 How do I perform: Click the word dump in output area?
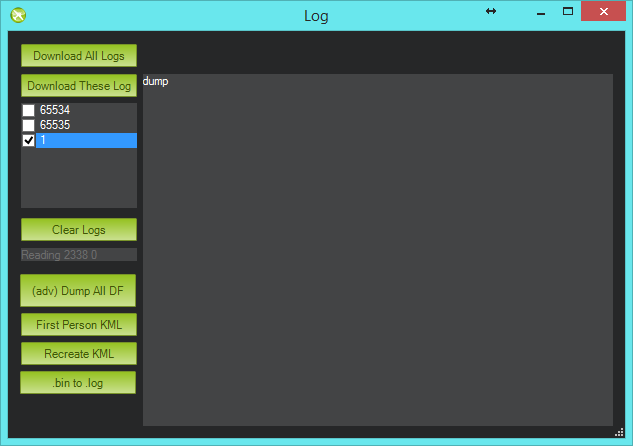[x=155, y=82]
